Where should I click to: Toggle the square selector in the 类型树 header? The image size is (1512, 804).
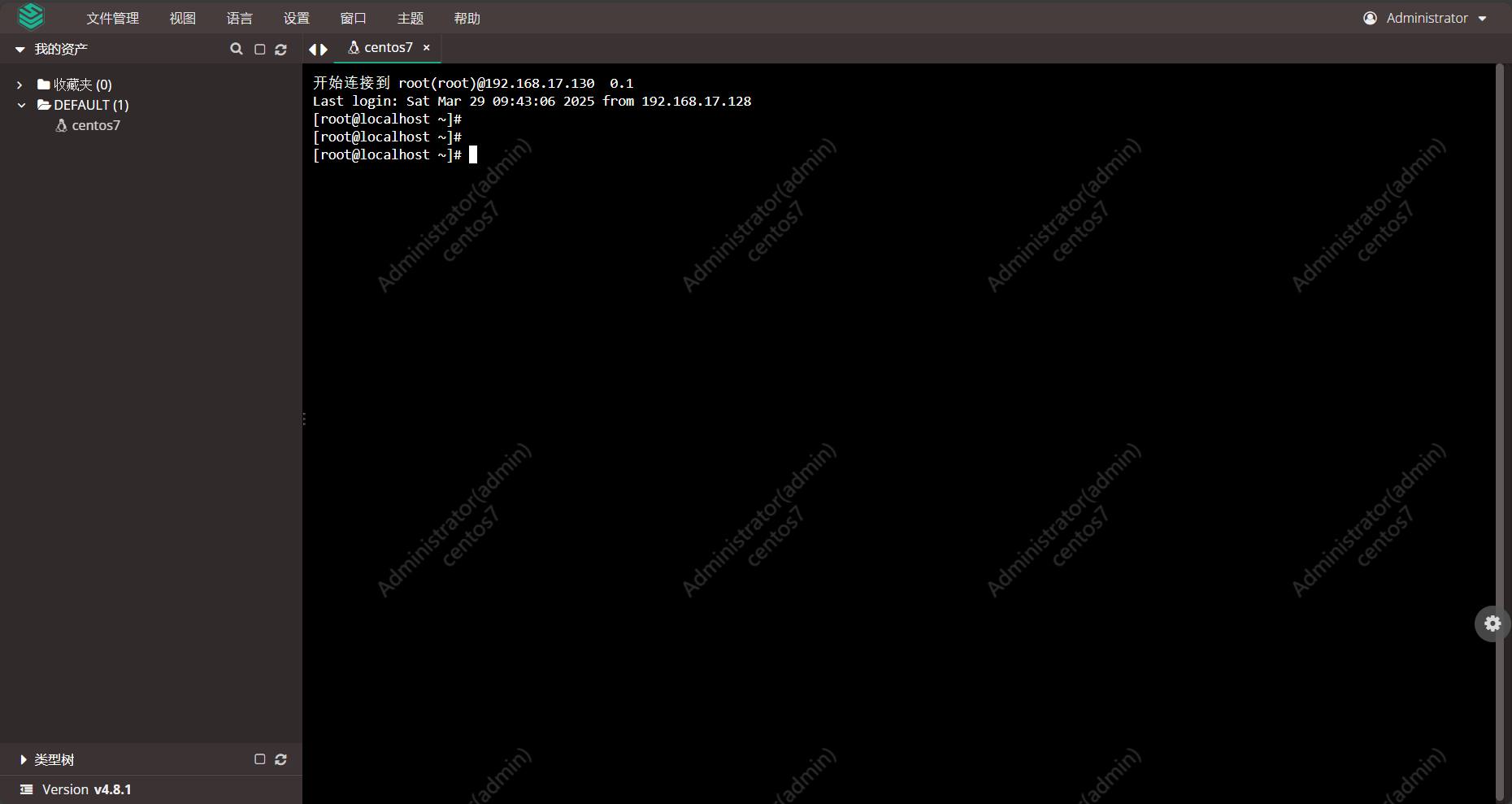coord(259,759)
